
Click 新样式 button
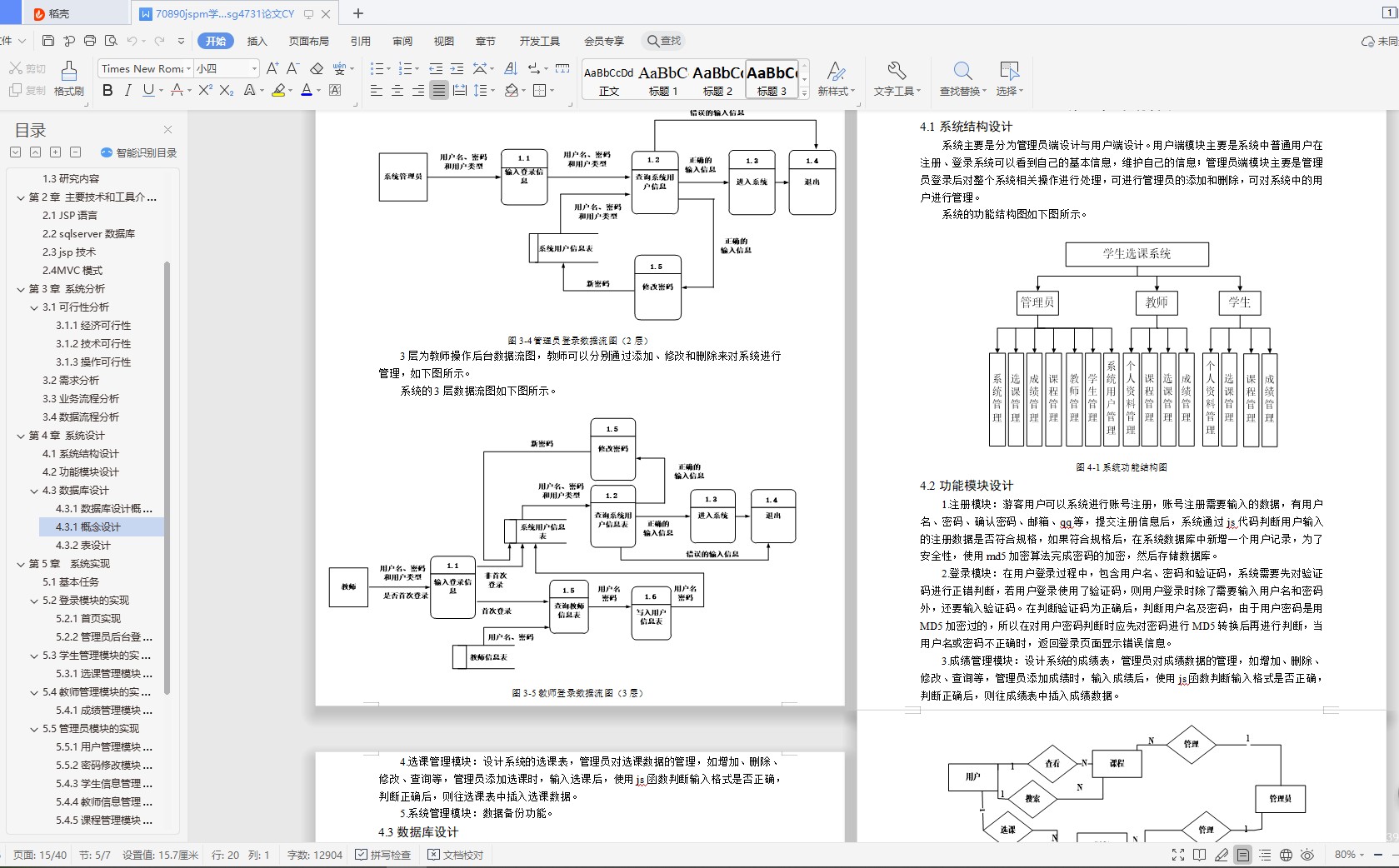(836, 79)
